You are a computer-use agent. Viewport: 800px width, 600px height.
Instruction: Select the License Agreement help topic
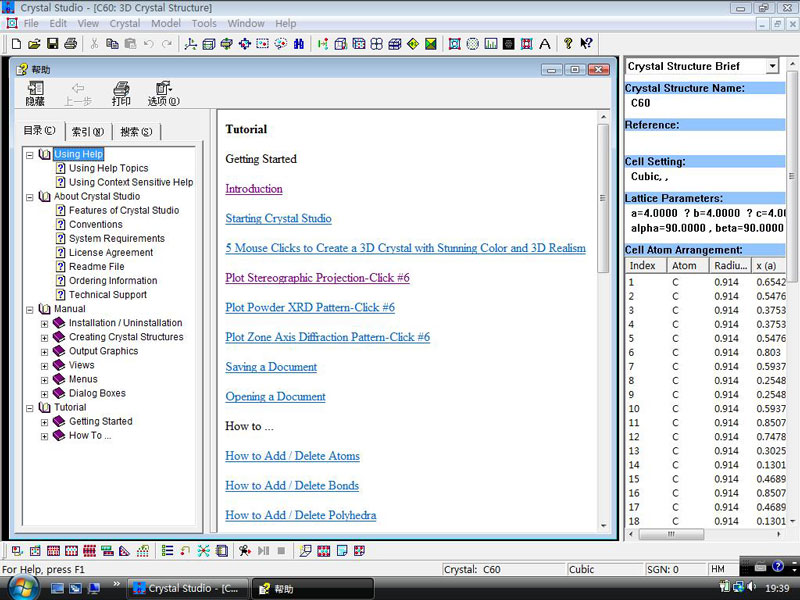(111, 253)
